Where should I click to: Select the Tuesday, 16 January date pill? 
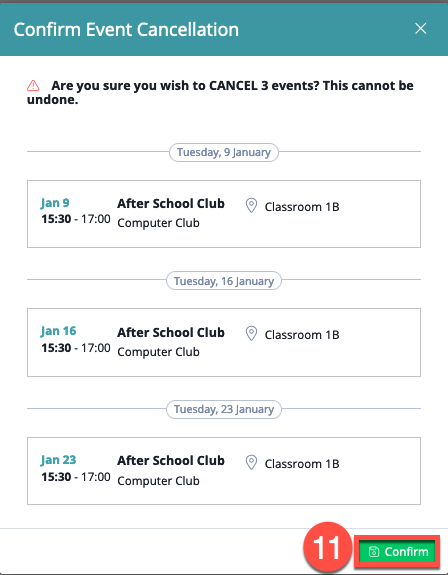pyautogui.click(x=224, y=281)
